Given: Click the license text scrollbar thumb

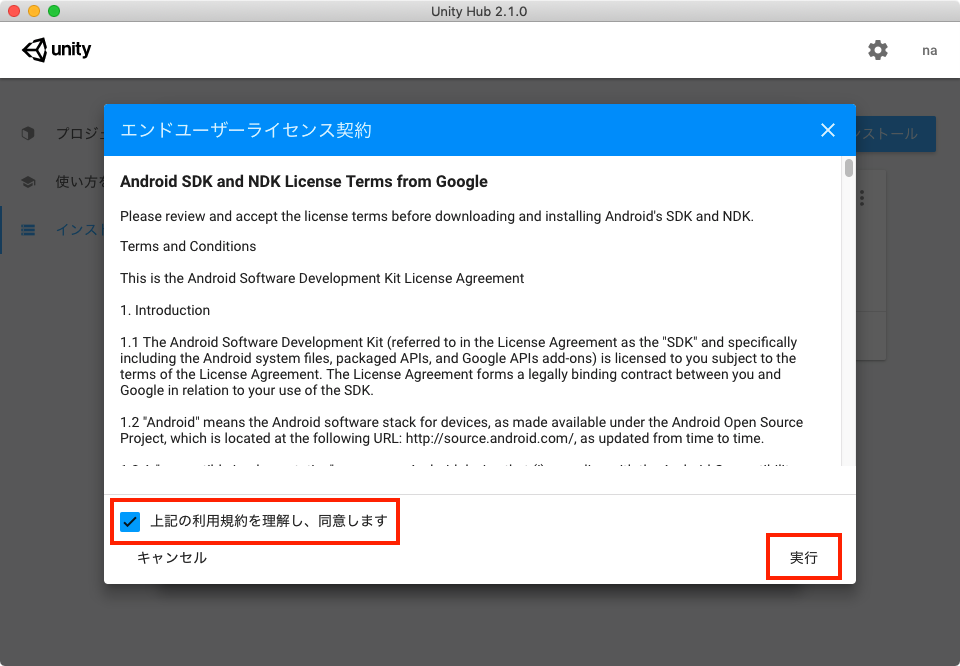Looking at the screenshot, I should click(x=849, y=168).
